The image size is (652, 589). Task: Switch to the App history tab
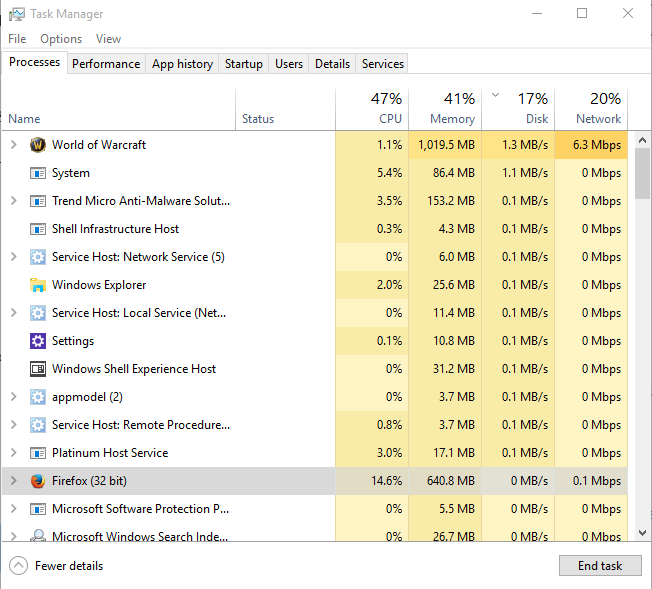pyautogui.click(x=182, y=64)
